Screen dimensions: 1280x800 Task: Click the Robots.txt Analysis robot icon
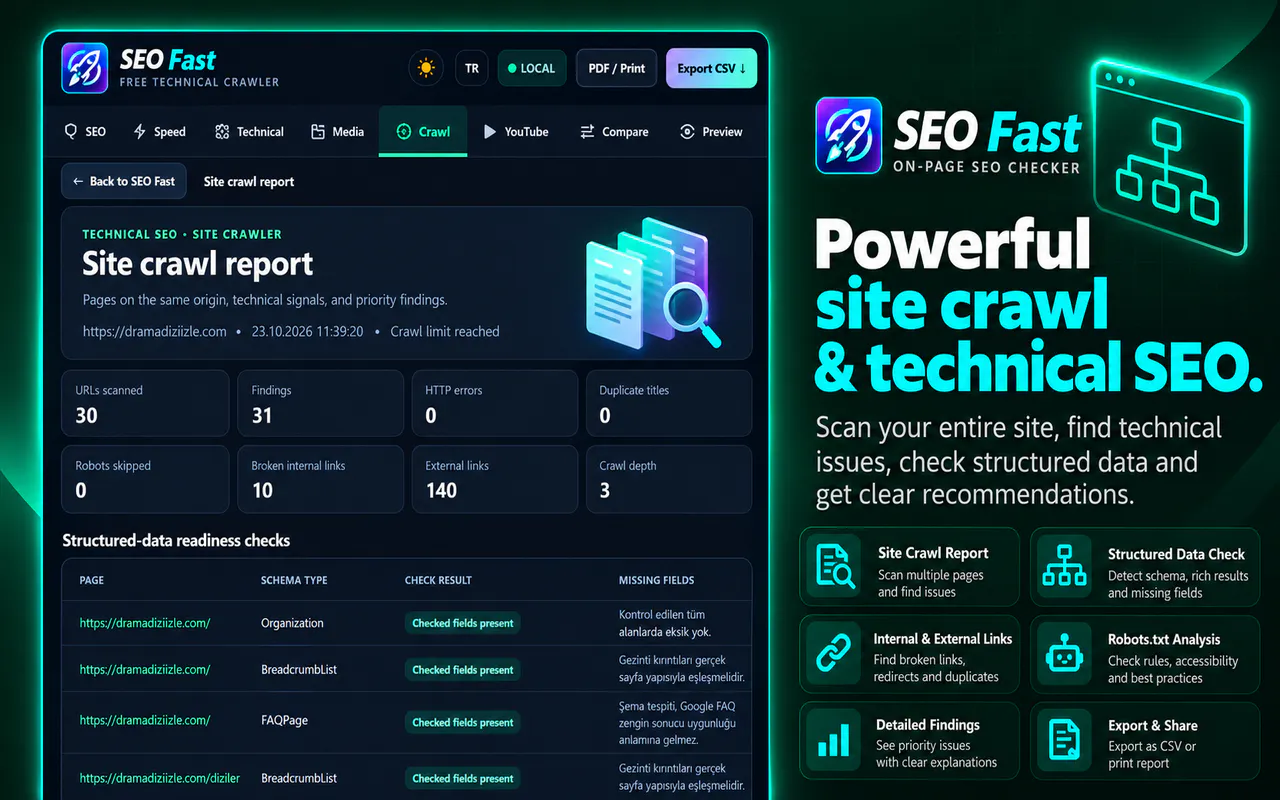(x=1064, y=652)
